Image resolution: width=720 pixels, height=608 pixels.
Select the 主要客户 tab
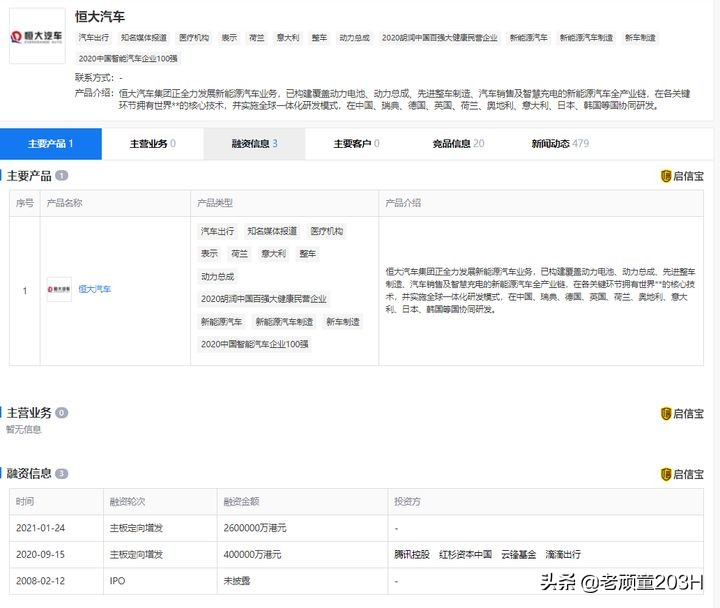(x=356, y=144)
